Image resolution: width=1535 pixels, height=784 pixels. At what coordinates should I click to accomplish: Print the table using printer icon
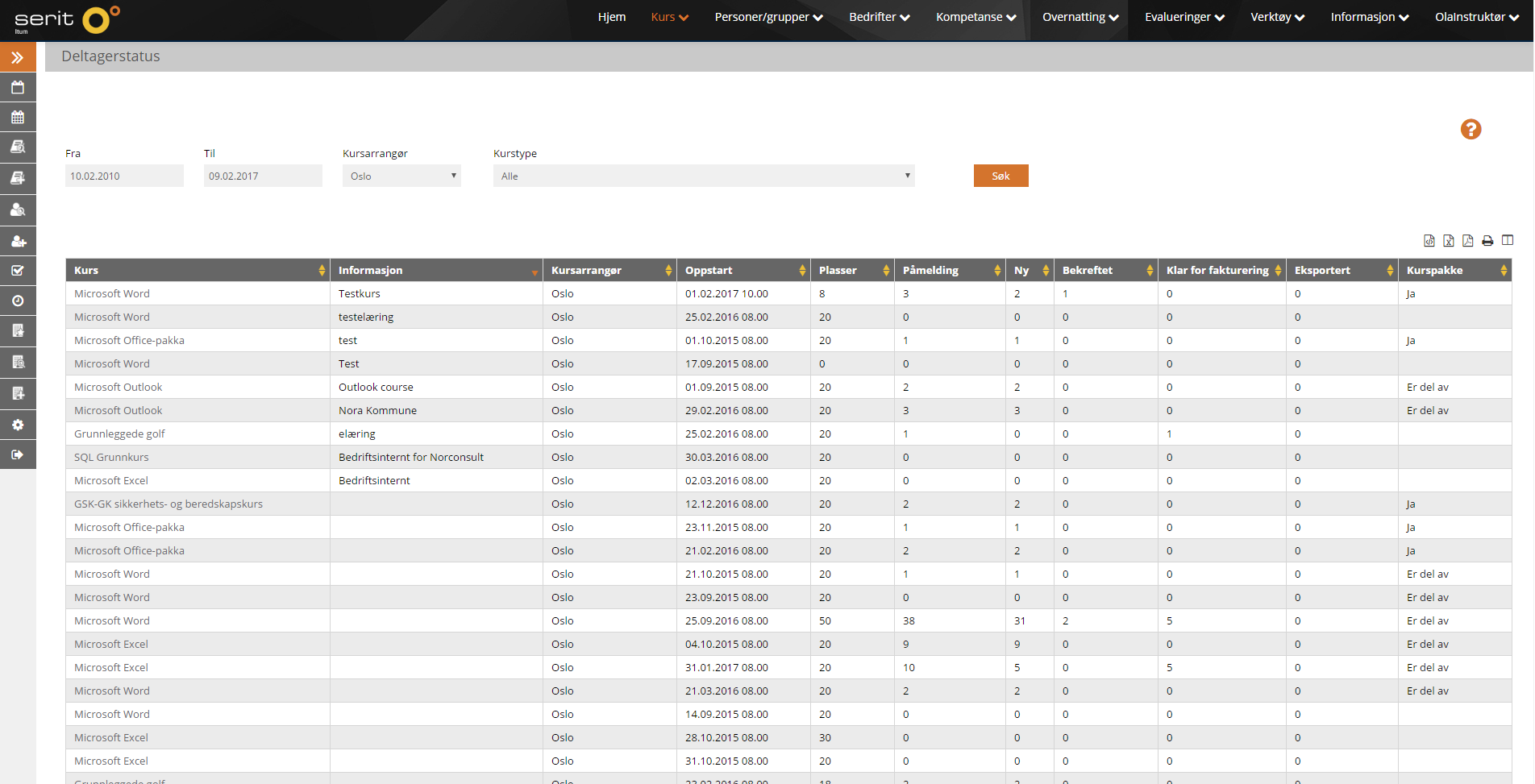(1487, 240)
